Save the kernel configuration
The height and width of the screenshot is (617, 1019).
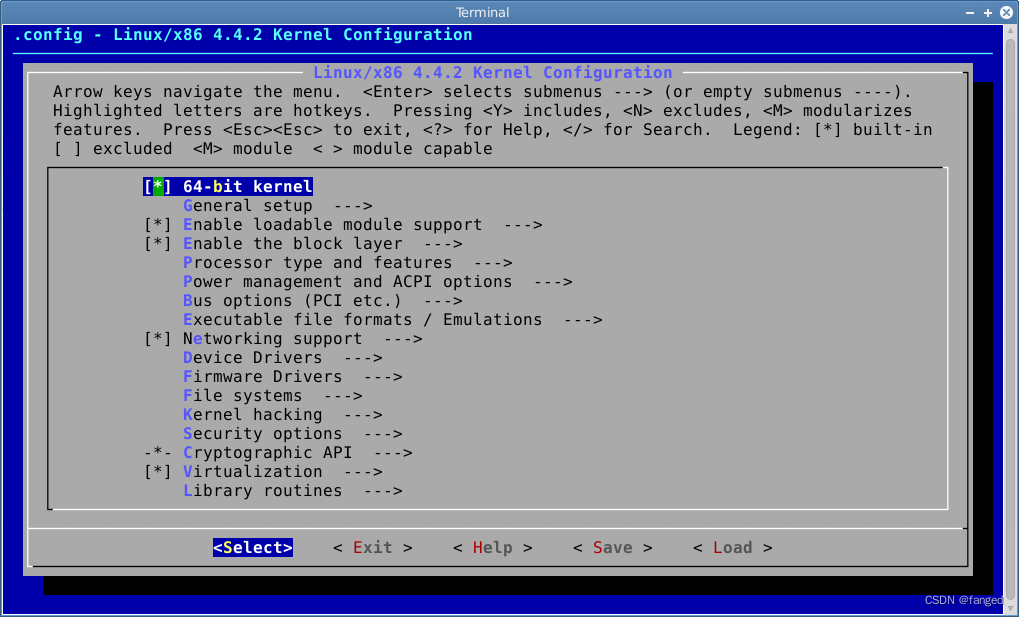coord(612,547)
